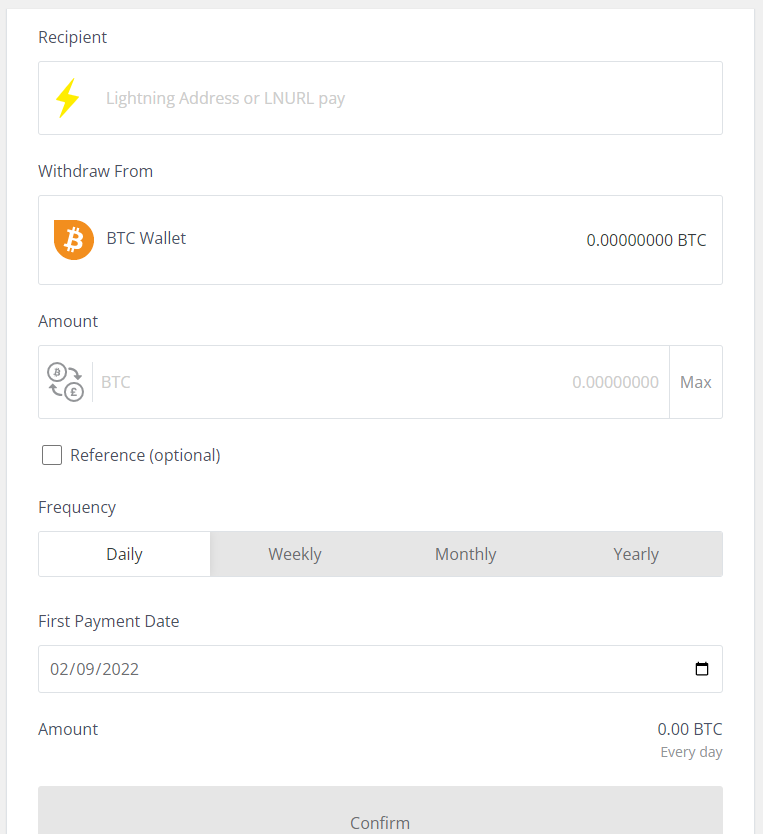This screenshot has height=834, width=763.
Task: Click the yellow lightning bolt icon
Action: 68,98
